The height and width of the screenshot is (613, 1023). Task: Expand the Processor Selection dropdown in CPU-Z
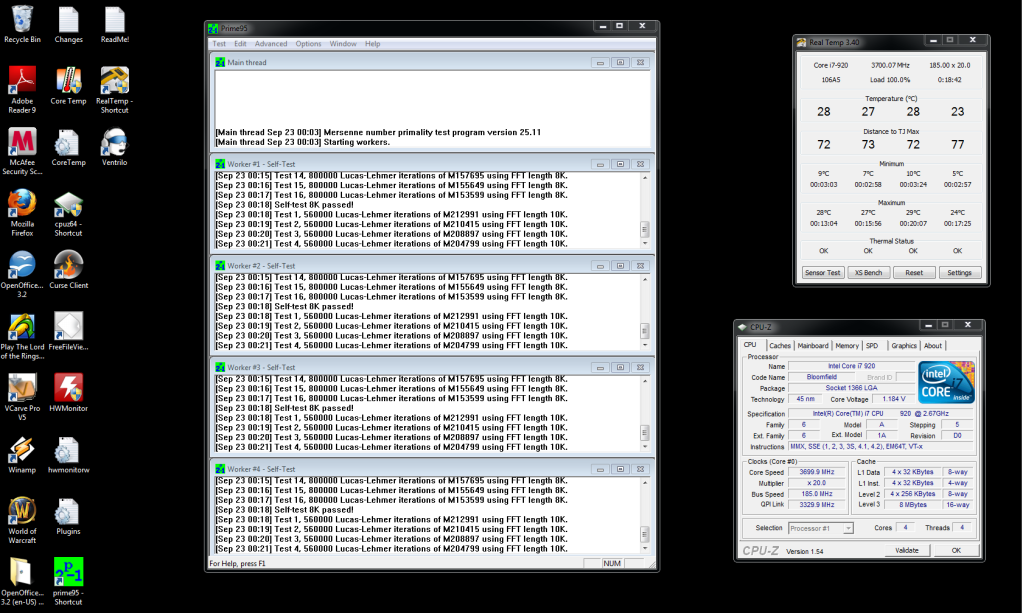pyautogui.click(x=848, y=528)
